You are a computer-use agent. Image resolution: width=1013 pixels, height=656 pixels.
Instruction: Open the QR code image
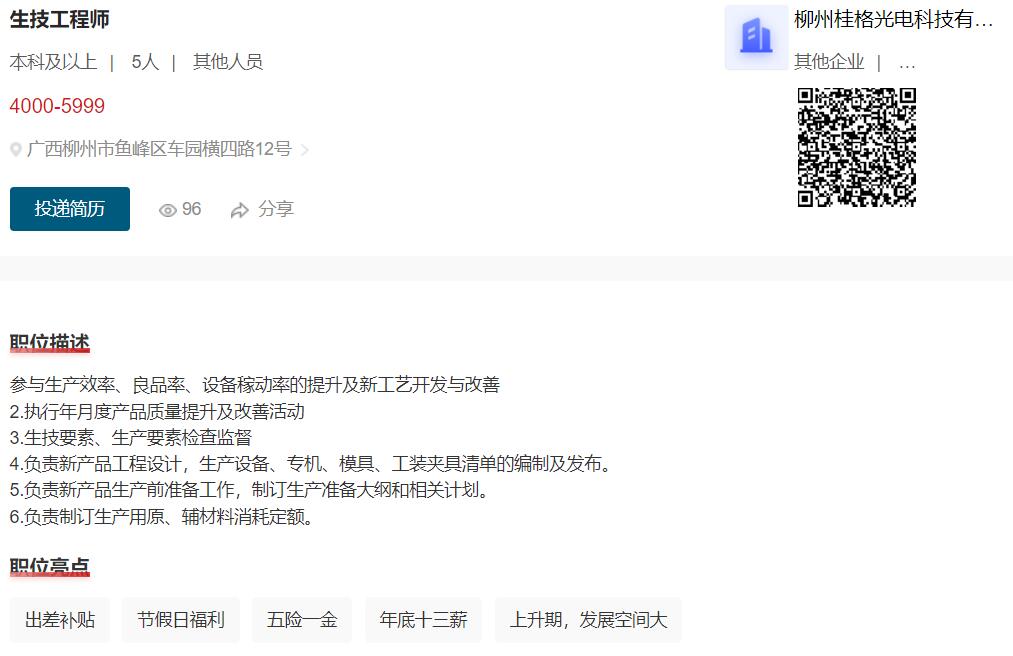click(857, 147)
